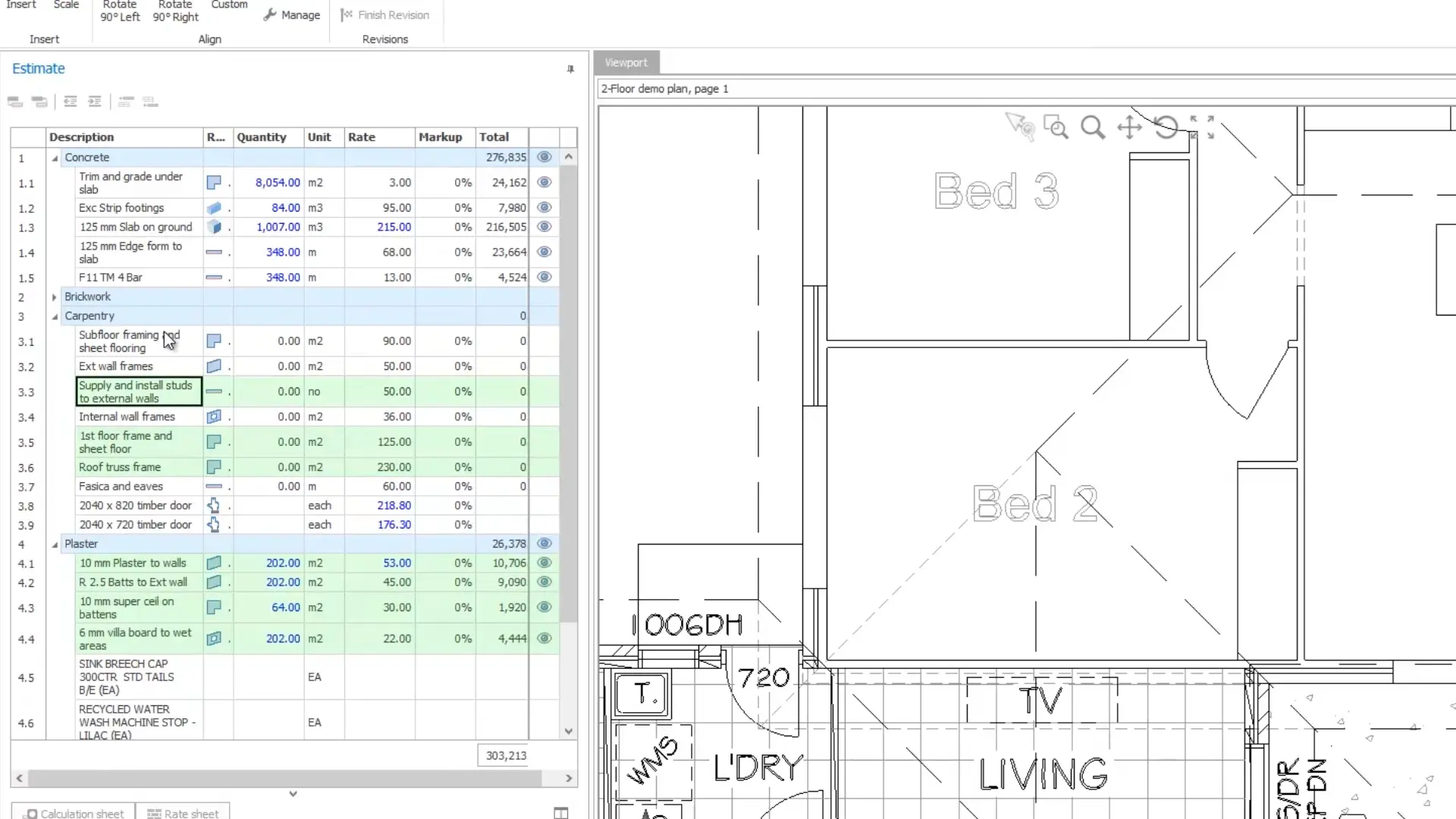Viewport: 1456px width, 819px height.
Task: Activate the pan arrows tool in viewport
Action: coord(1129,127)
